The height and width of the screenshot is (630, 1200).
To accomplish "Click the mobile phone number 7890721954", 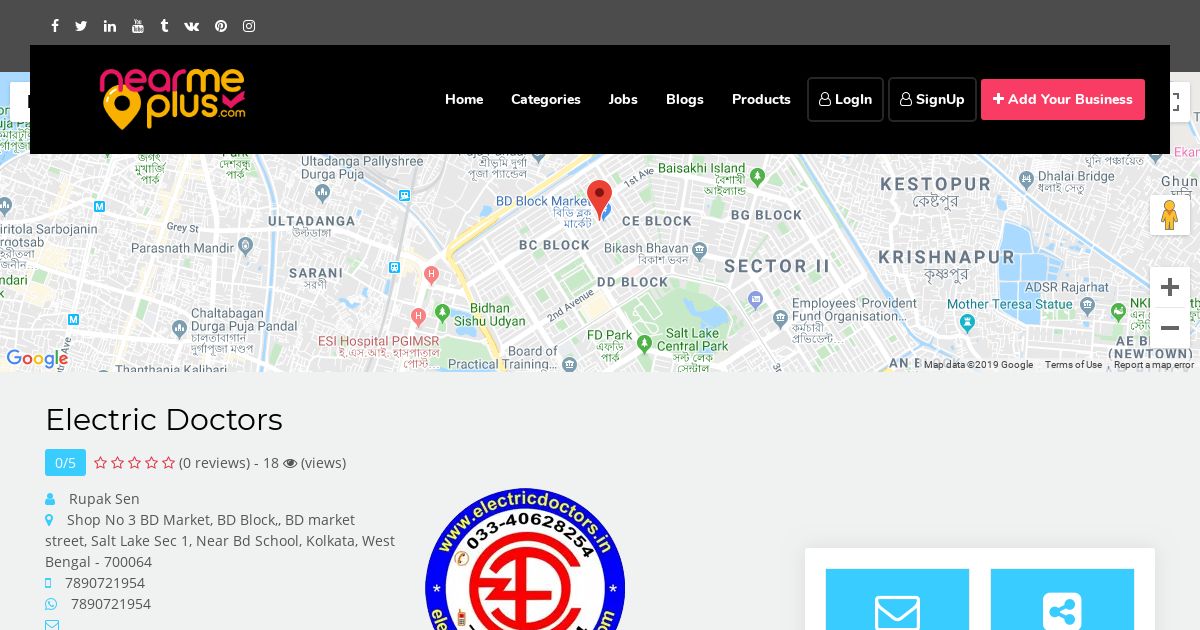I will click(x=105, y=582).
